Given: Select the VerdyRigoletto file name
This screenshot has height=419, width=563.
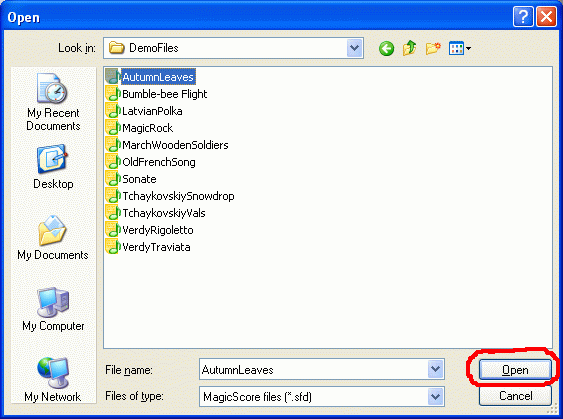Looking at the screenshot, I should tap(158, 230).
